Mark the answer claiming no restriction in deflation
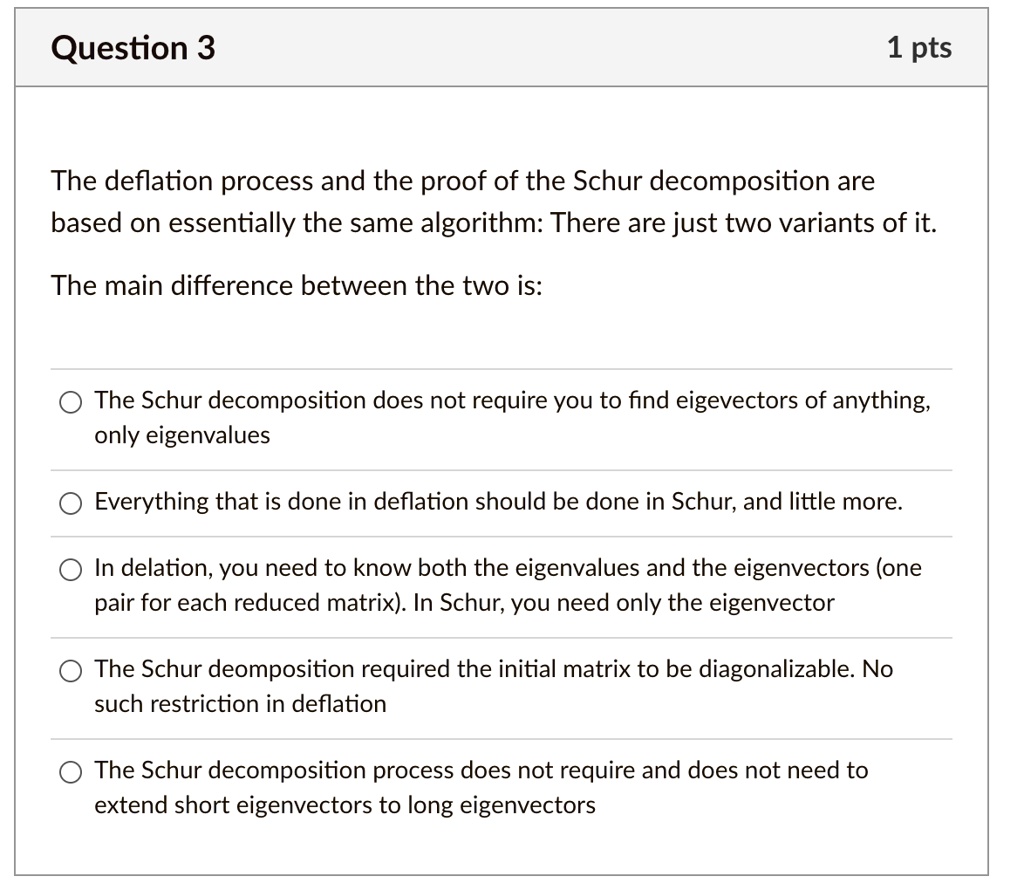Viewport: 1024px width, 890px height. click(x=70, y=670)
